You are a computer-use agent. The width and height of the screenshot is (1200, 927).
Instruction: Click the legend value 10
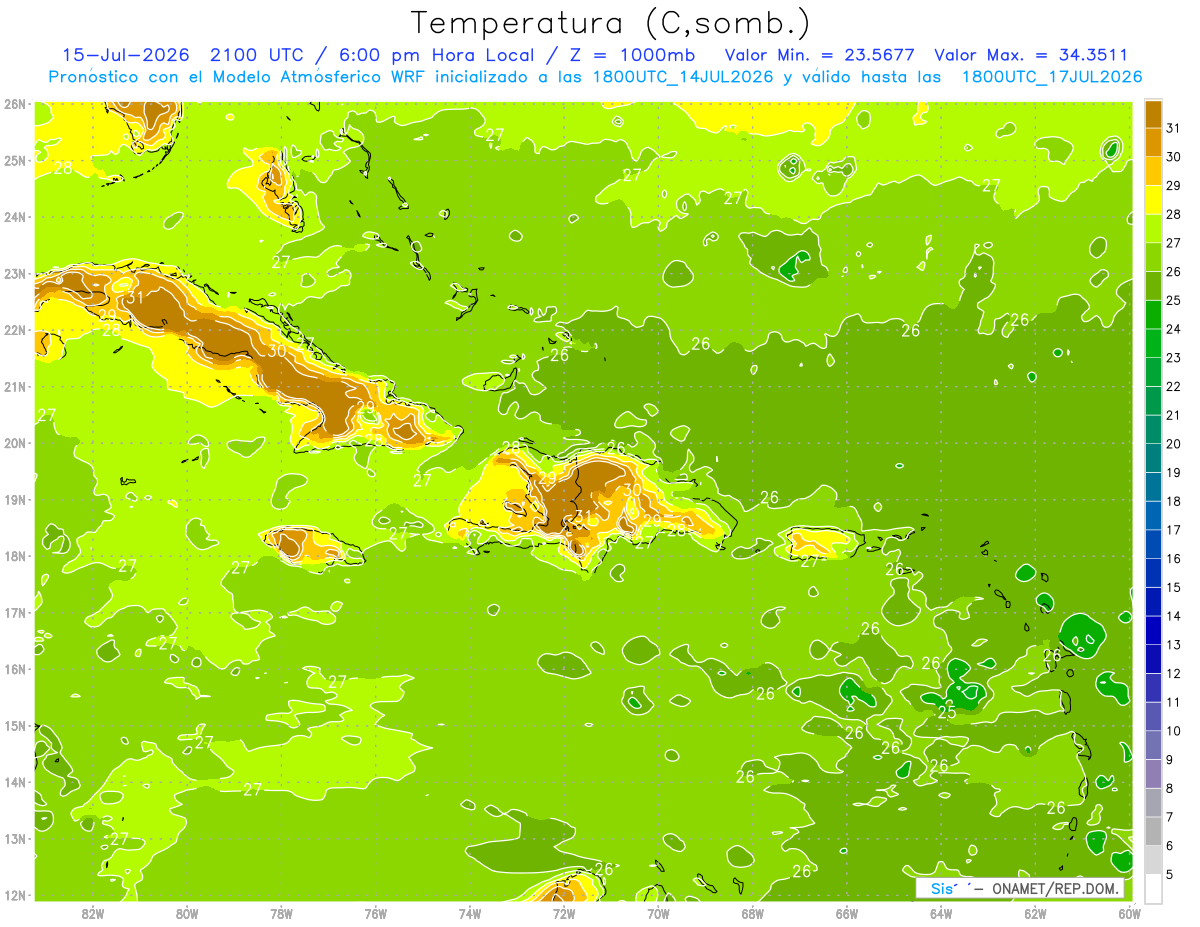(x=1174, y=731)
